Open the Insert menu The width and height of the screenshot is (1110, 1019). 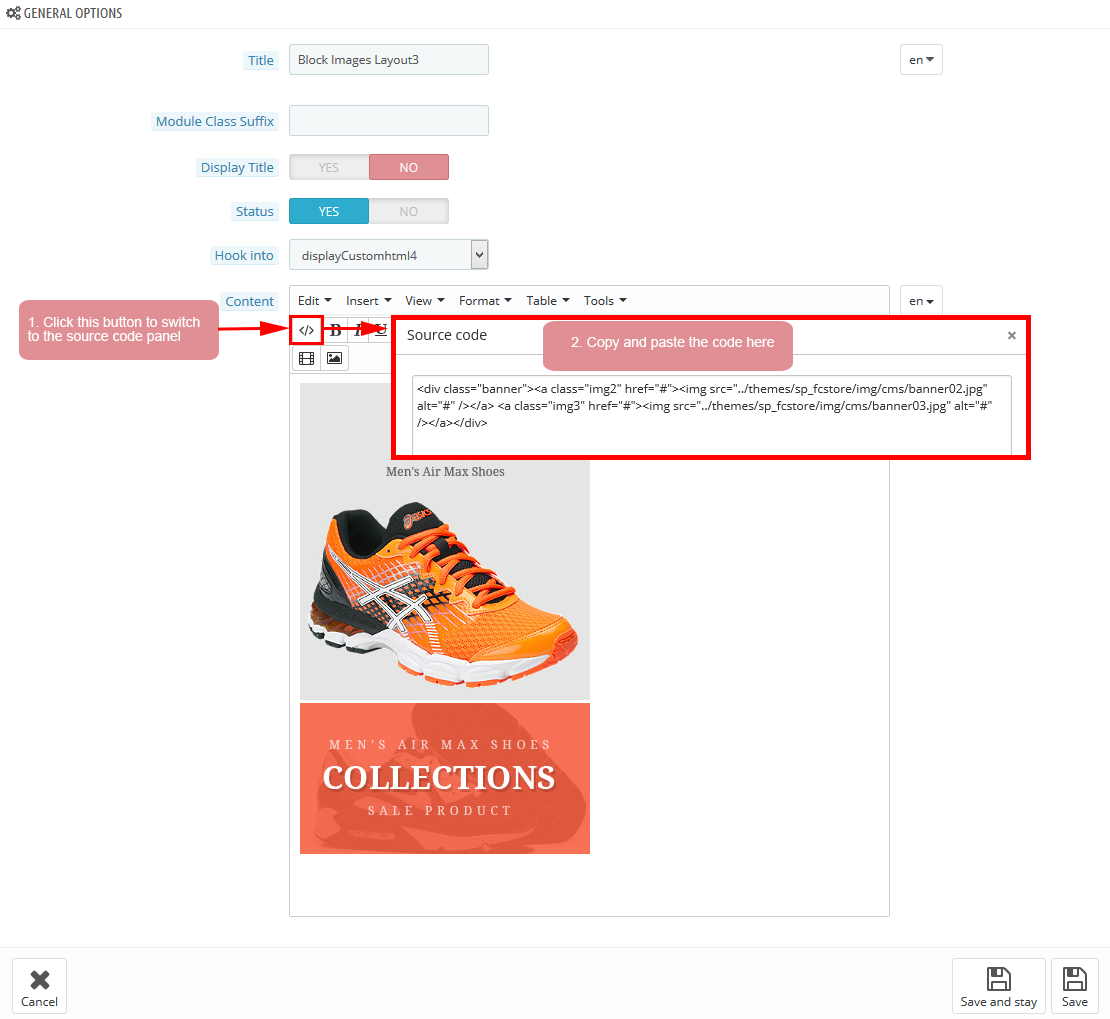(x=368, y=301)
